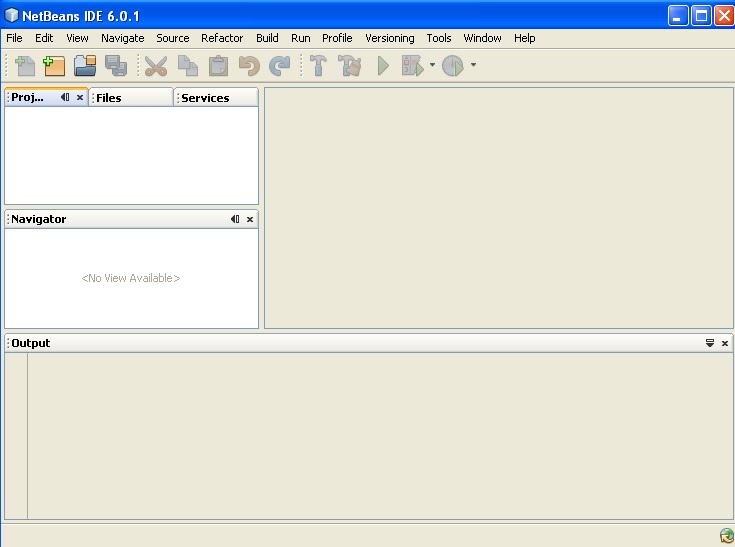735x547 pixels.
Task: Open the Profile menu
Action: coord(337,38)
